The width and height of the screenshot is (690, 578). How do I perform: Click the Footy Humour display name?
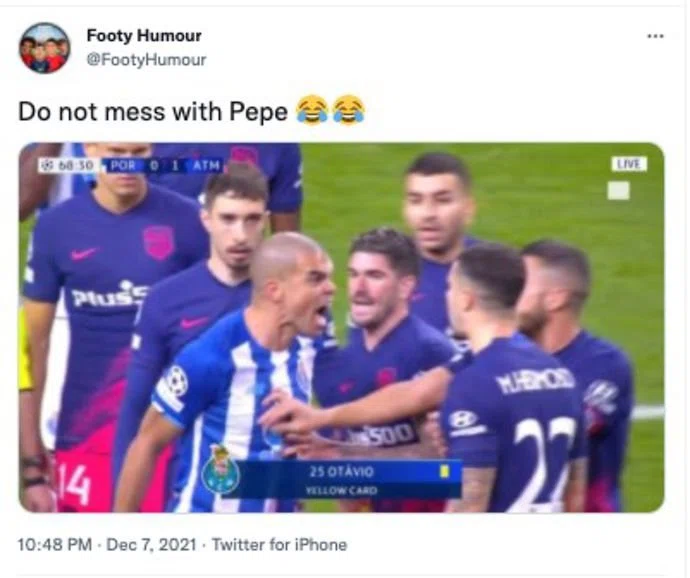[x=144, y=36]
